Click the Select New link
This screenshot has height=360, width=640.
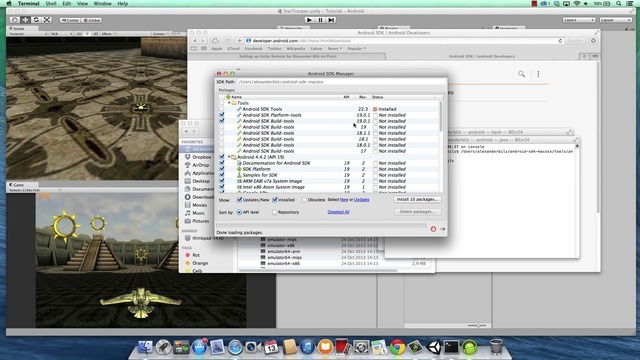pyautogui.click(x=344, y=200)
